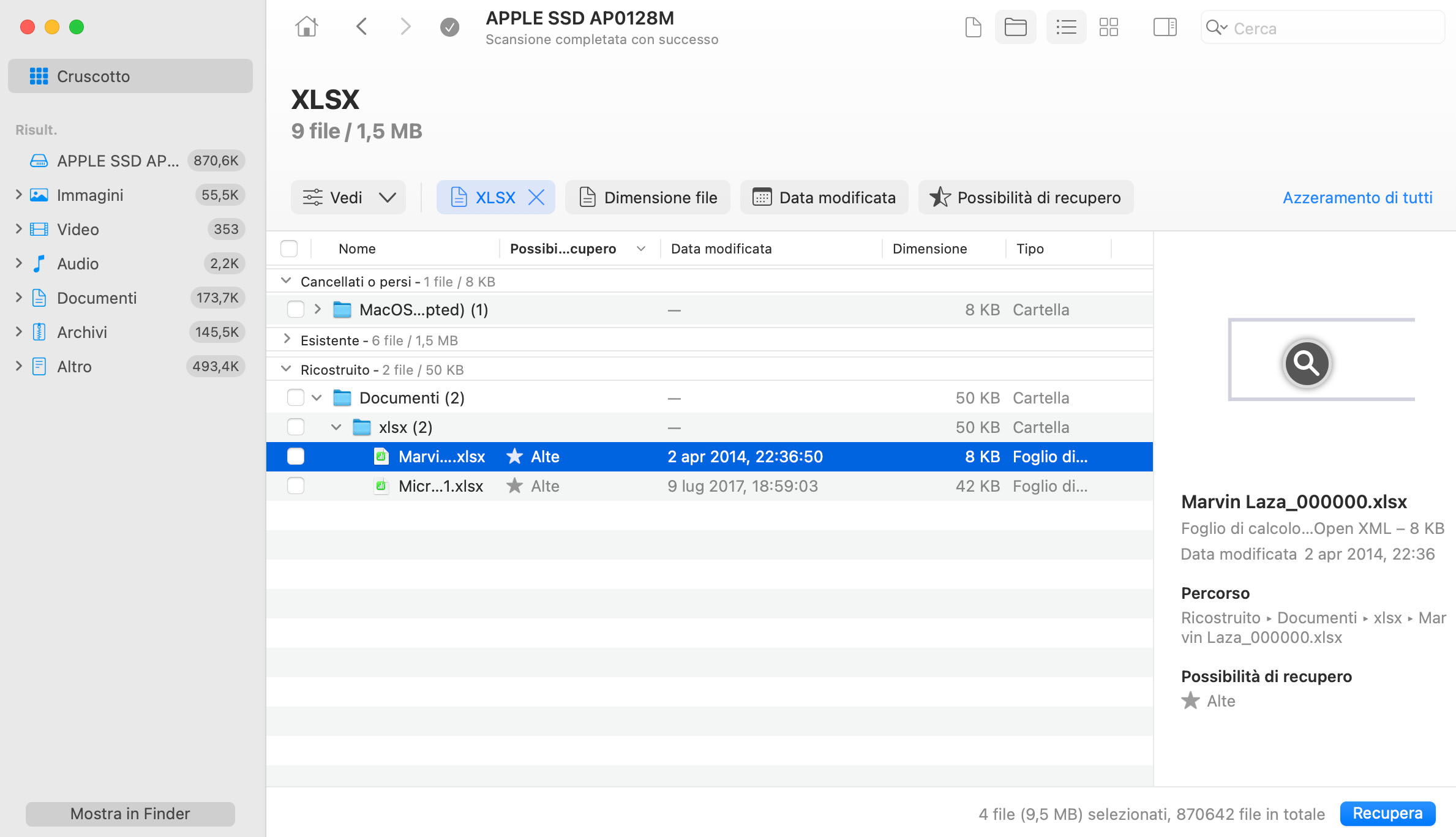Image resolution: width=1456 pixels, height=837 pixels.
Task: Click Azzeramento di tutti link
Action: [x=1357, y=197]
